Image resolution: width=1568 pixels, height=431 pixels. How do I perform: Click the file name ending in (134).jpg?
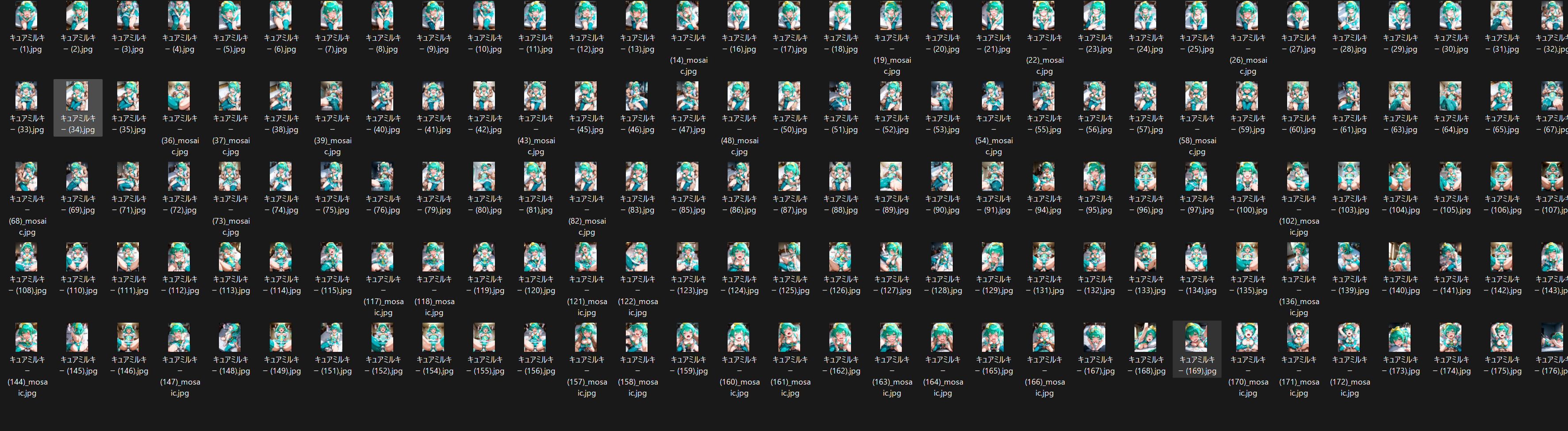(x=1197, y=284)
